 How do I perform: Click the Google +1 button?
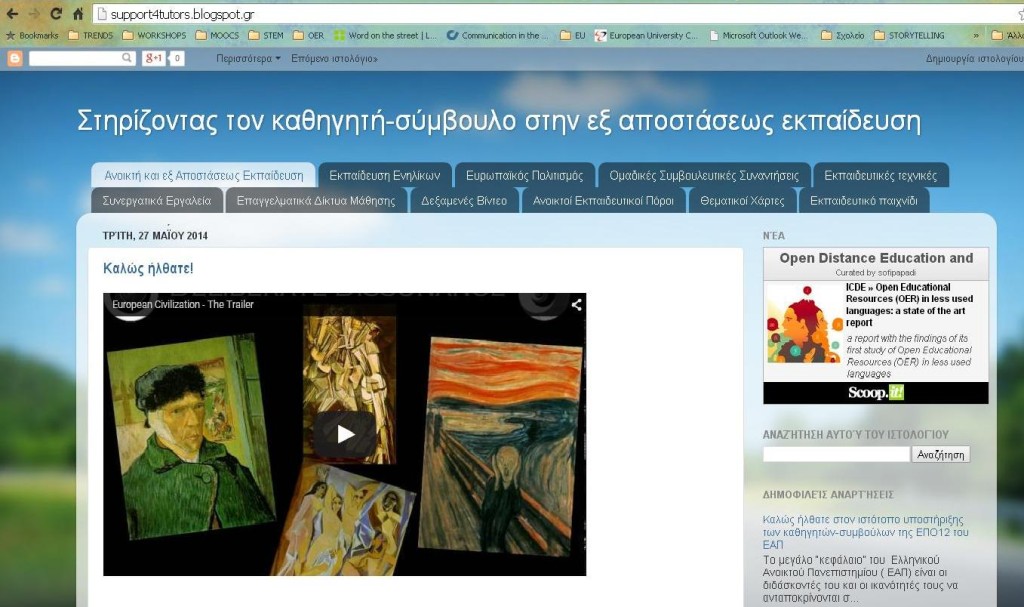153,59
